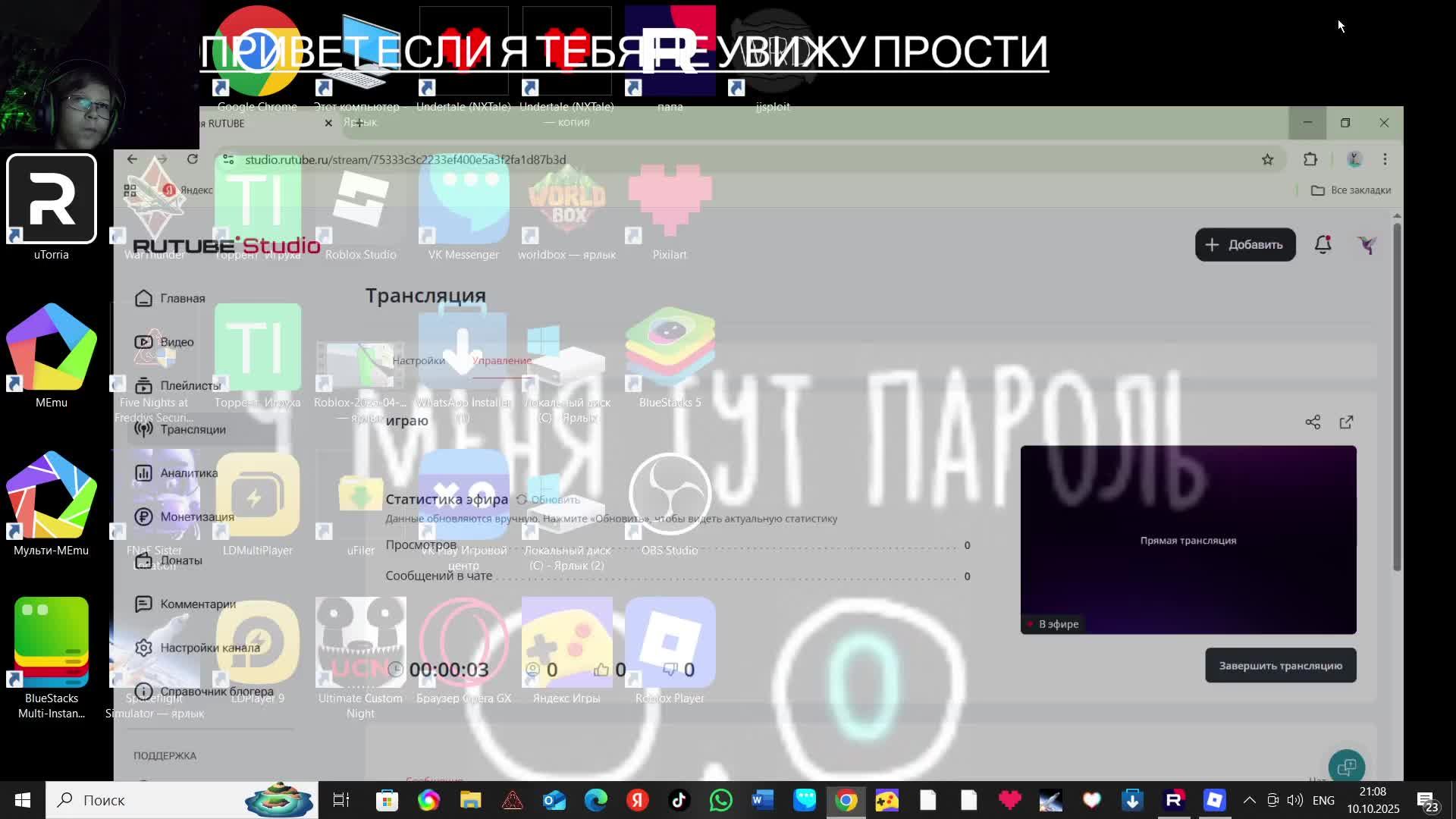The image size is (1456, 819).
Task: Click the live stream preview thumbnail
Action: [x=1188, y=540]
